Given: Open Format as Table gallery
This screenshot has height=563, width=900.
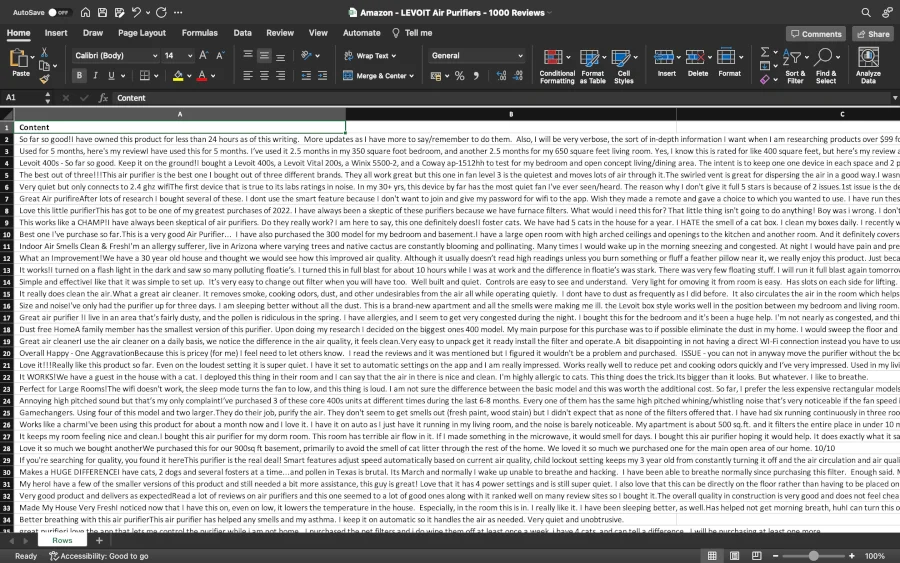Looking at the screenshot, I should click(x=592, y=66).
